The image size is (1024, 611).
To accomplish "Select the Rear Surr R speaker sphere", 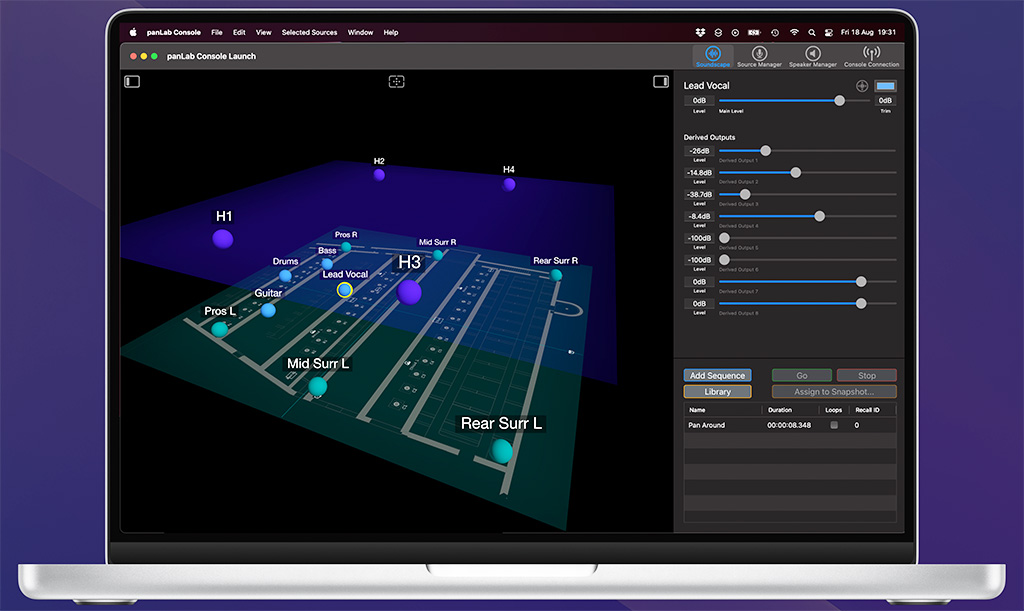I will [556, 275].
